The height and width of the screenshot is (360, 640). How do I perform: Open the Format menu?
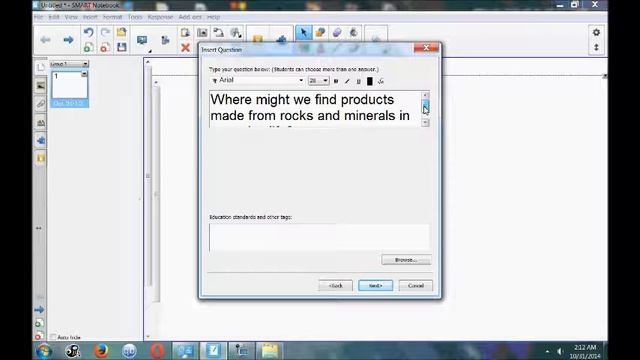[x=112, y=17]
